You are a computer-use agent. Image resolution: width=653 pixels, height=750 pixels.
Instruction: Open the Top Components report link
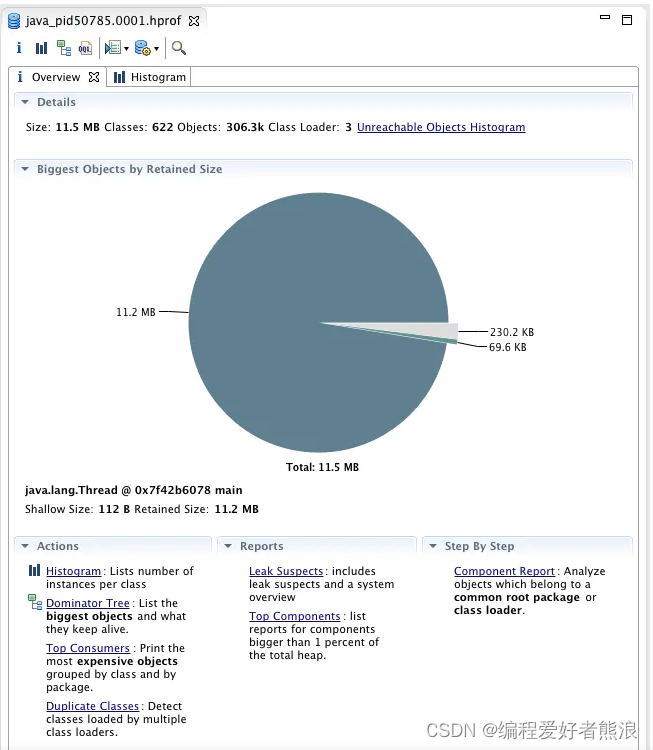[295, 616]
